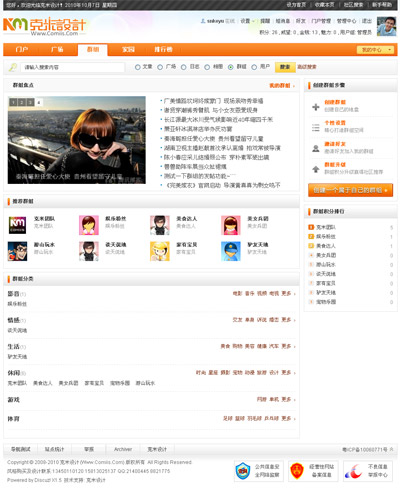Click the up-arrow icon for 群组升级
Viewport: 400px width, 490px height.
tap(316, 169)
